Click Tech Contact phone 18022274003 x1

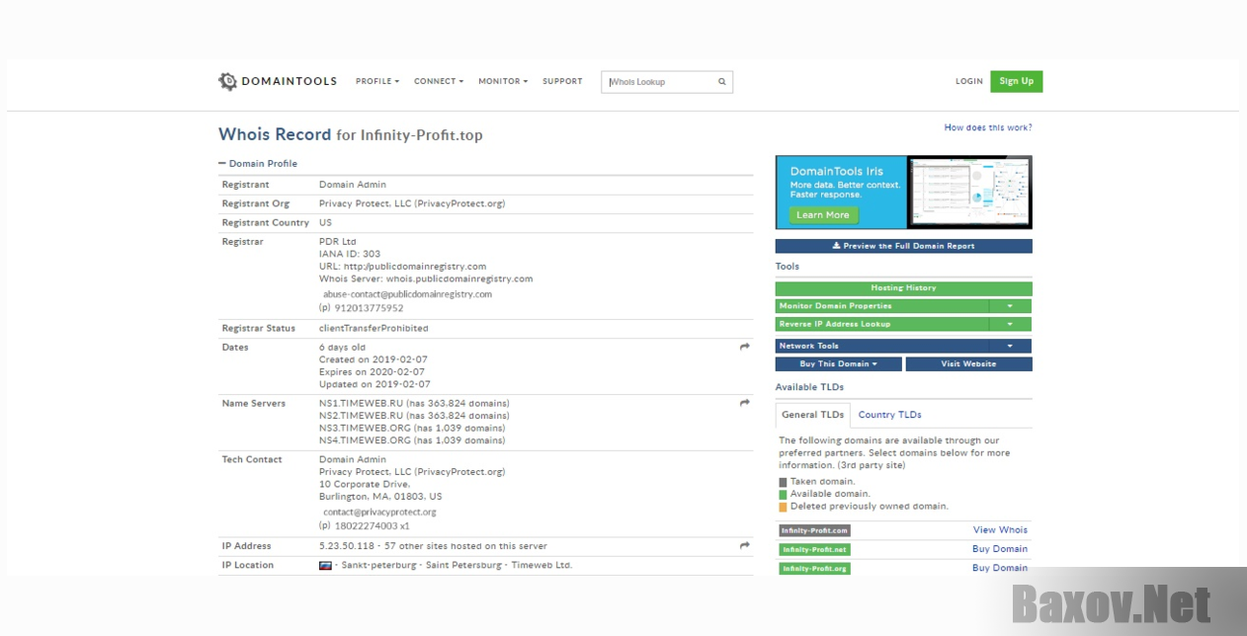(x=372, y=526)
